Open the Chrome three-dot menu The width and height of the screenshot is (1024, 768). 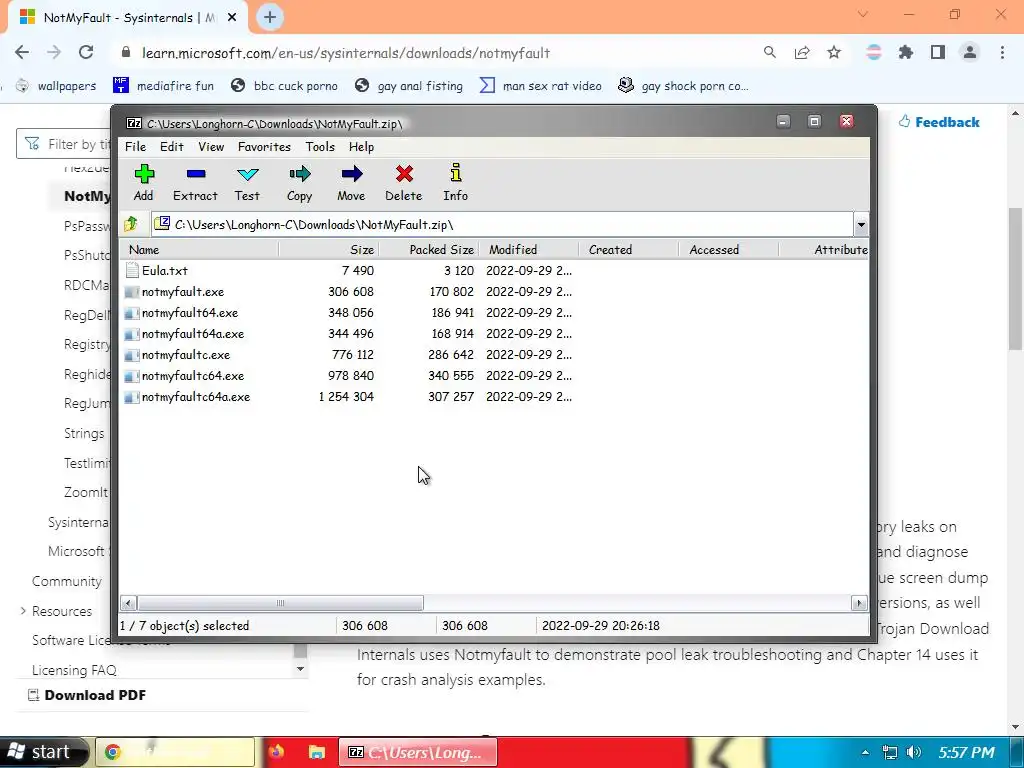(x=1002, y=52)
